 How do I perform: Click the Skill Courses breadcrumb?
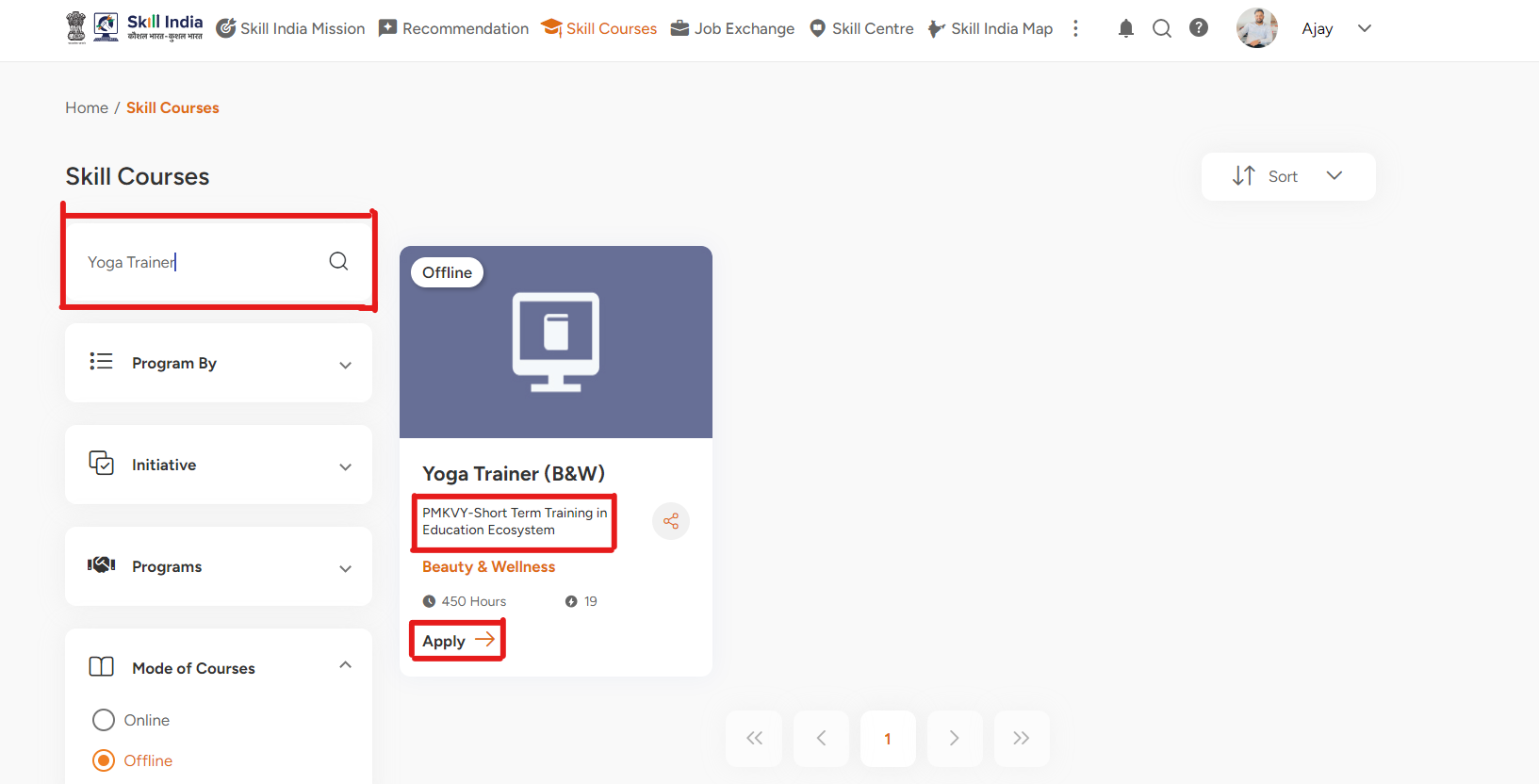[x=172, y=107]
